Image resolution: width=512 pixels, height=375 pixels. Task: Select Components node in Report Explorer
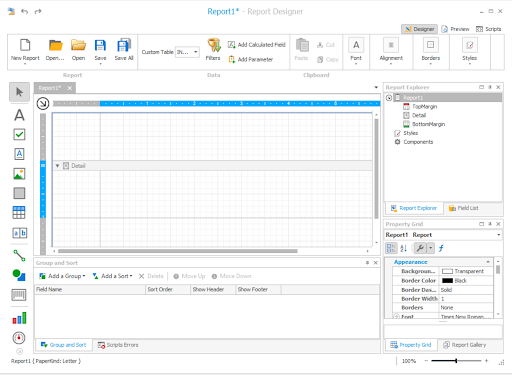[x=414, y=142]
